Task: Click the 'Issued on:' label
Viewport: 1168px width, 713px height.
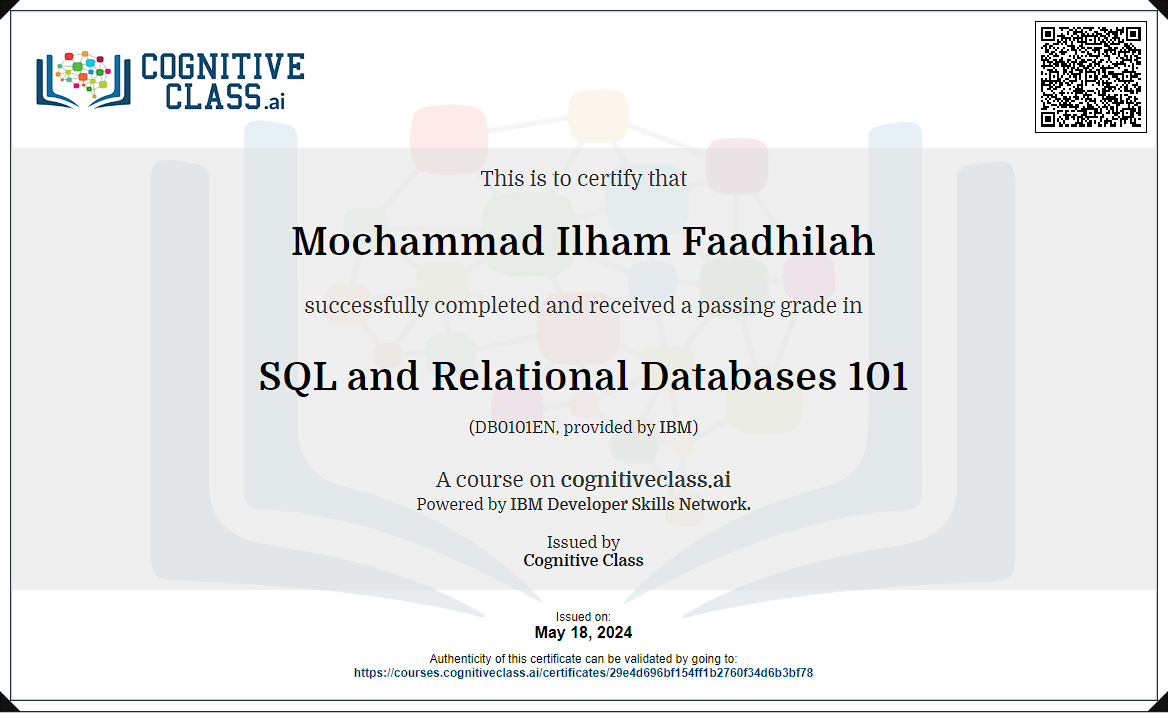Action: 583,617
